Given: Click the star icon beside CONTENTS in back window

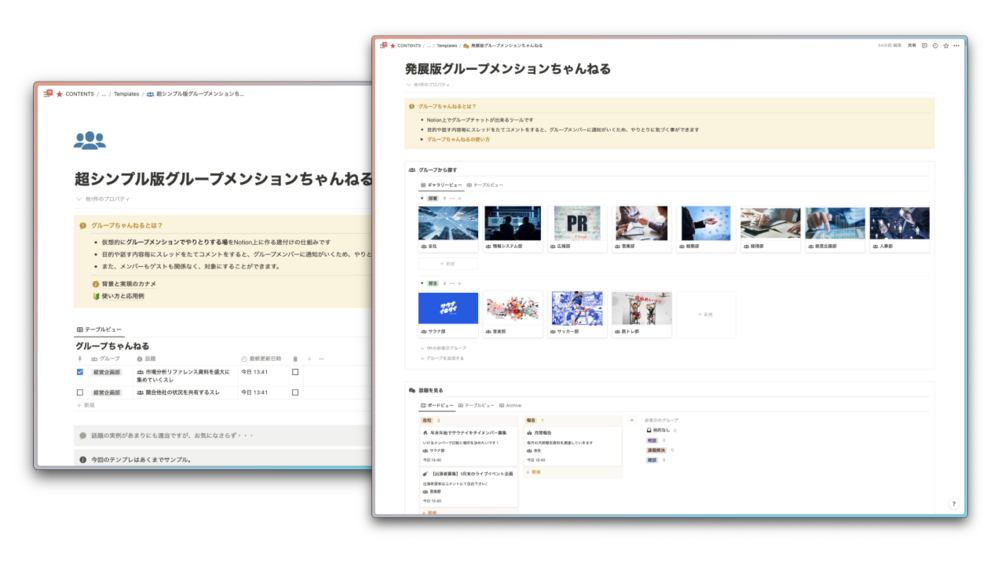Looking at the screenshot, I should pyautogui.click(x=60, y=94).
